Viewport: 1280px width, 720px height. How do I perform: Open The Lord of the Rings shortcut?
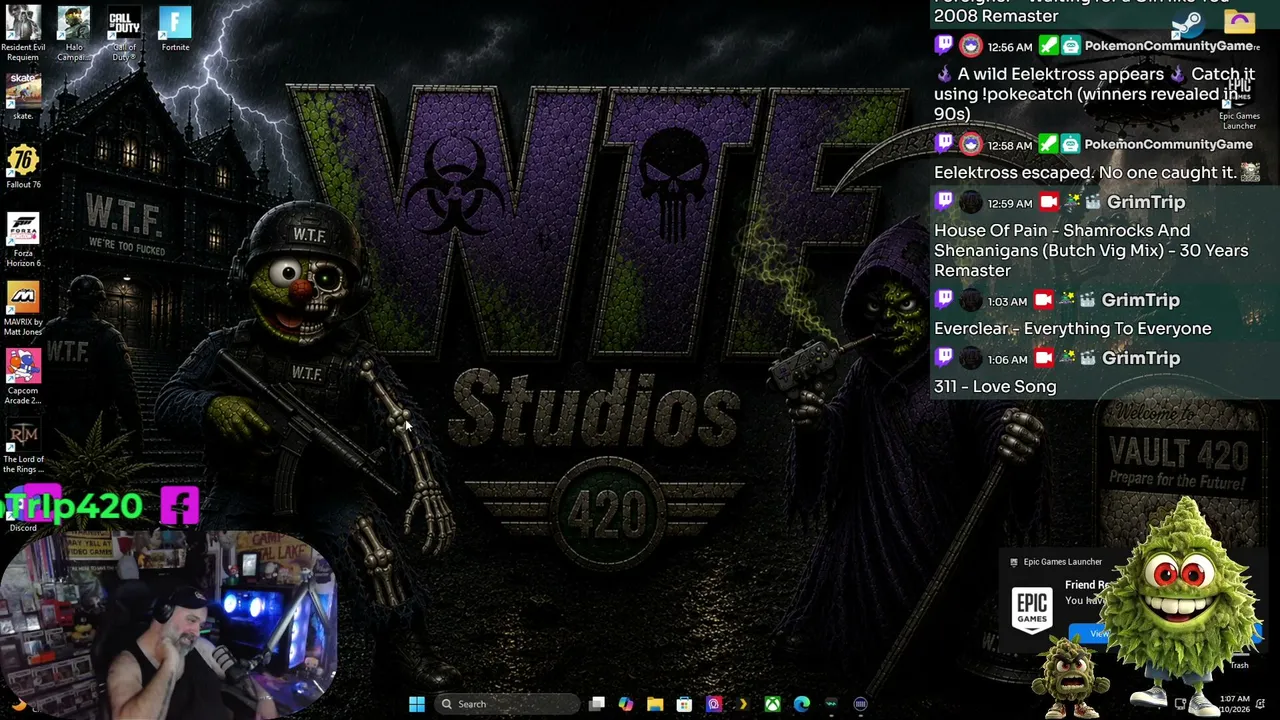(23, 447)
